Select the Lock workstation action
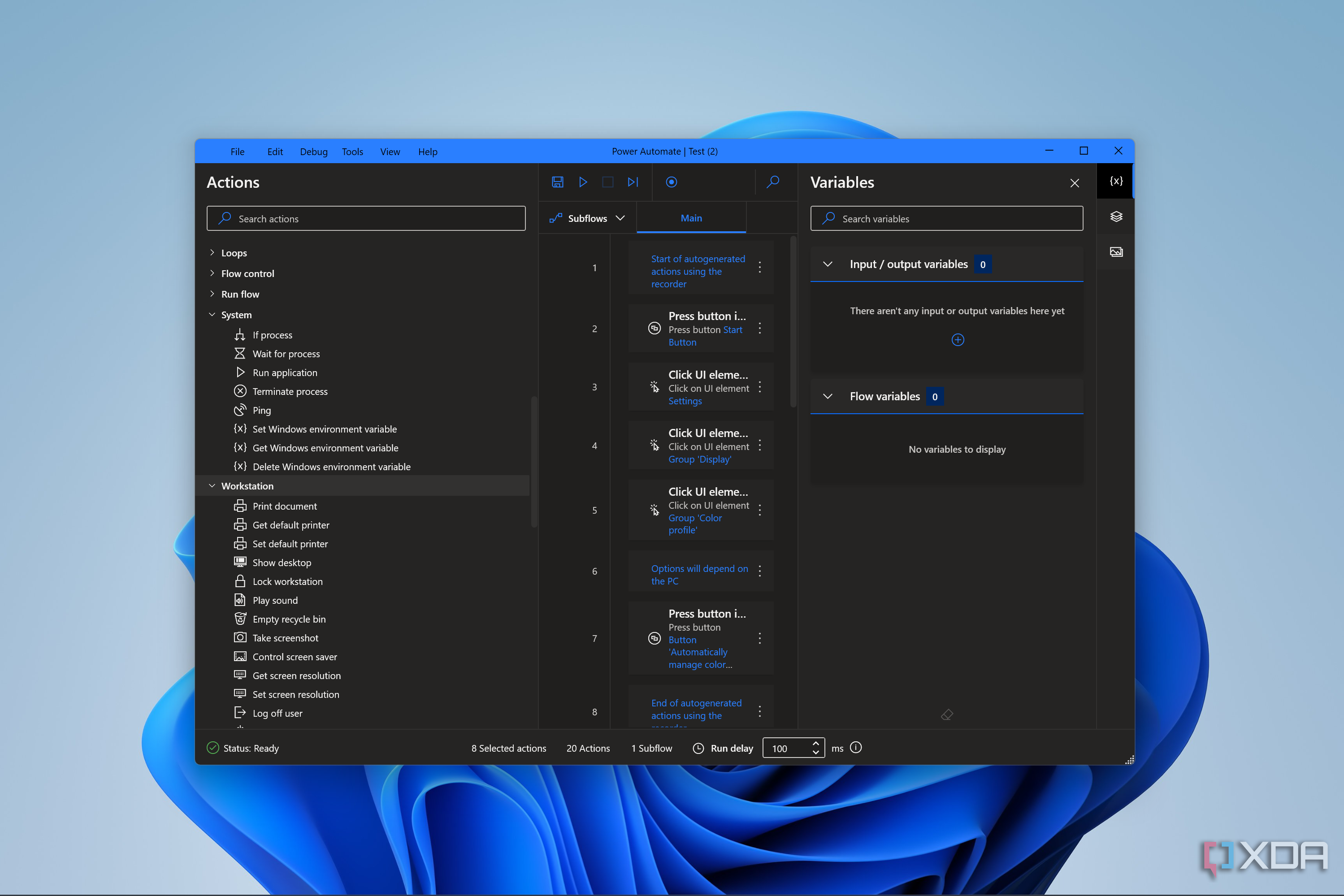 tap(287, 581)
